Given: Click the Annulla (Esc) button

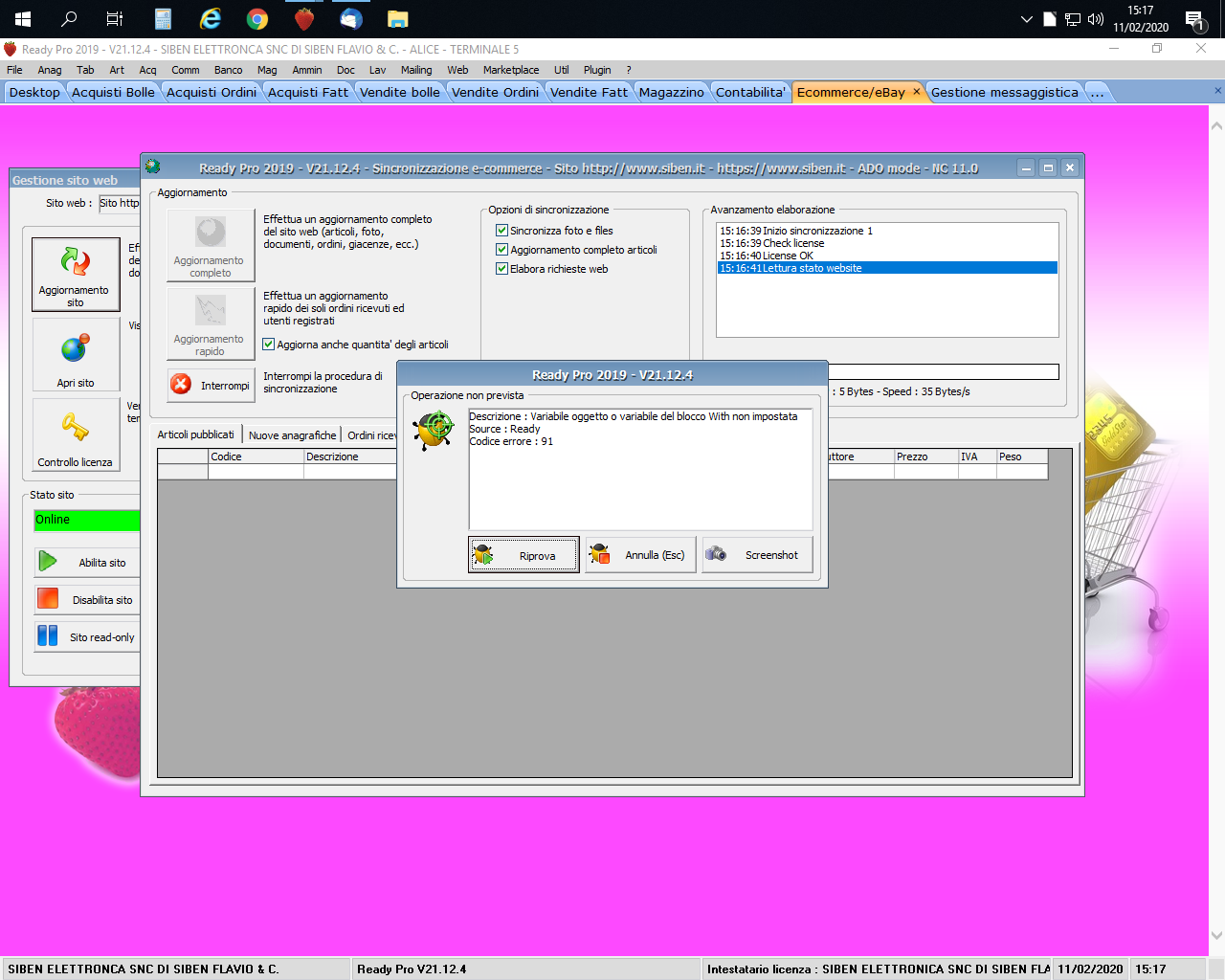Looking at the screenshot, I should pyautogui.click(x=640, y=555).
